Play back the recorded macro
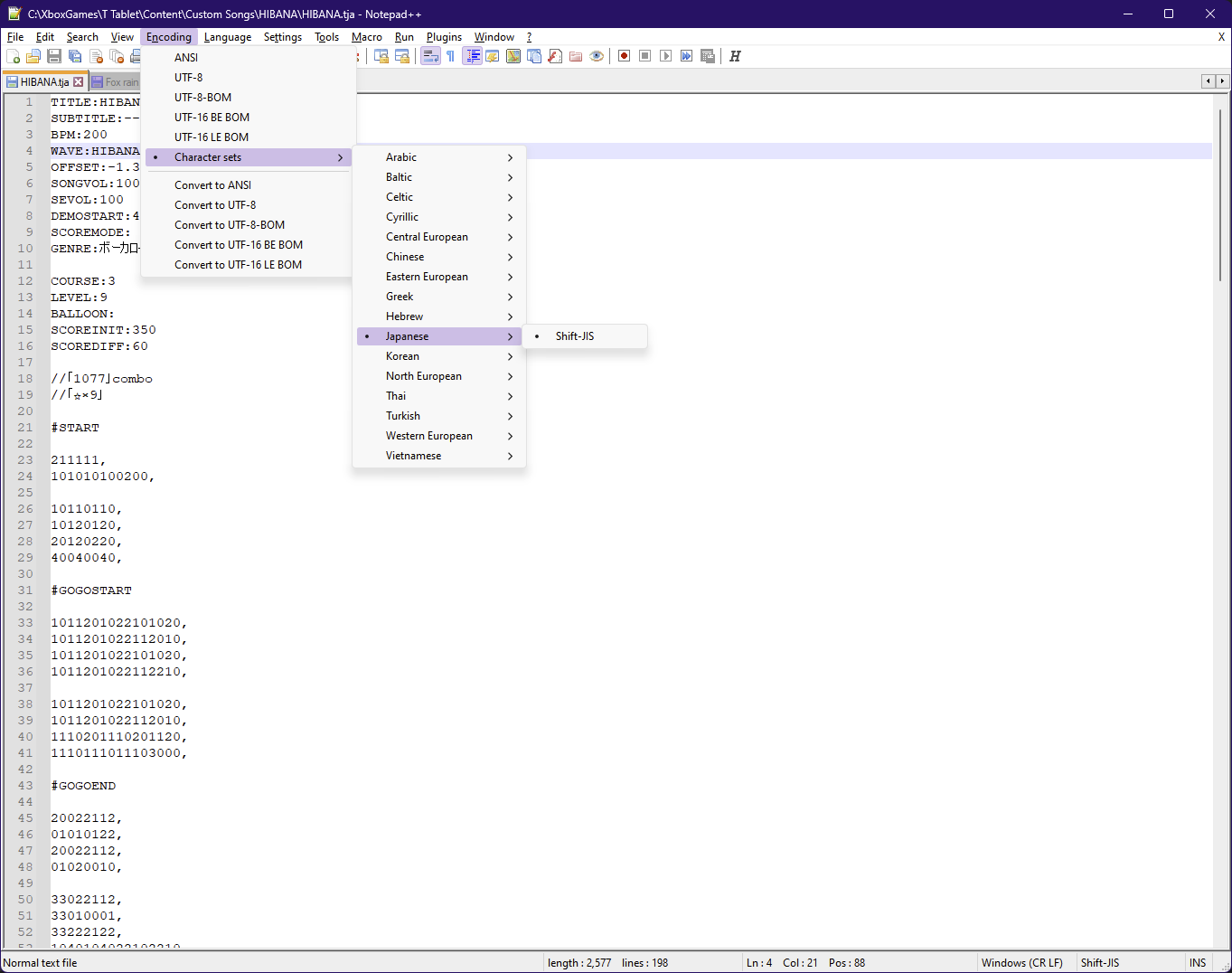This screenshot has height=973, width=1232. (x=665, y=56)
